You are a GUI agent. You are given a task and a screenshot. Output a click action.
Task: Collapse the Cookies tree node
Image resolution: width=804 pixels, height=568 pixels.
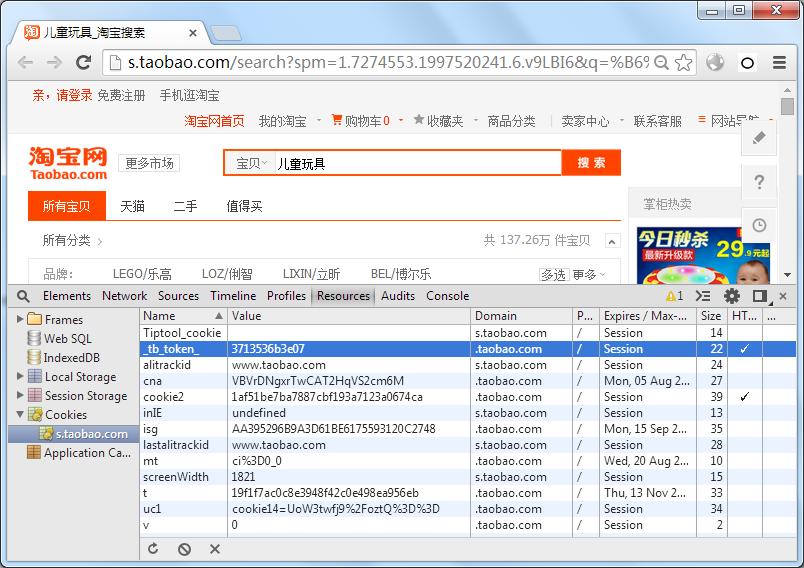(x=20, y=414)
